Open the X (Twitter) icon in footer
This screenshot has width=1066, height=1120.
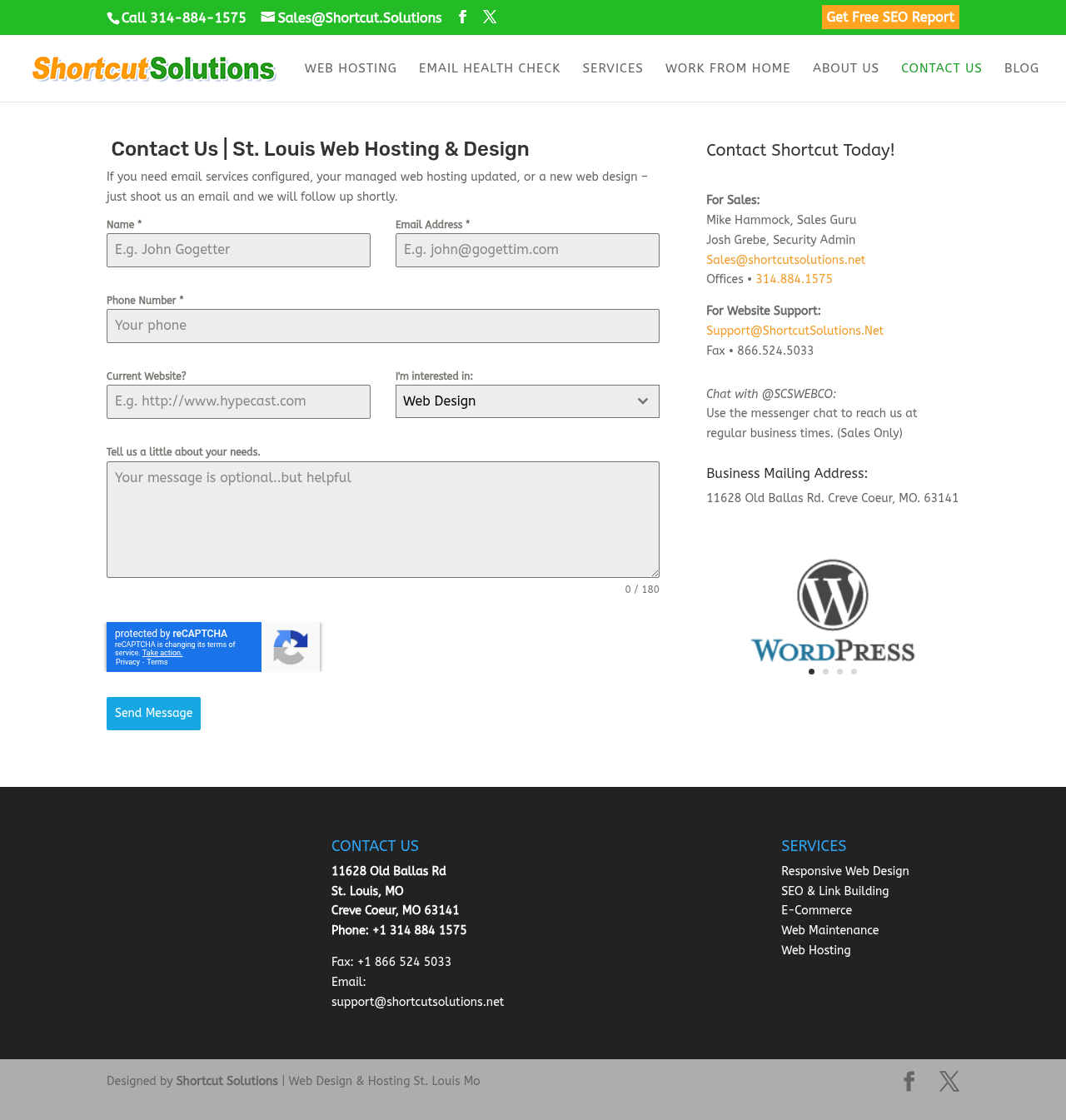[x=949, y=1081]
